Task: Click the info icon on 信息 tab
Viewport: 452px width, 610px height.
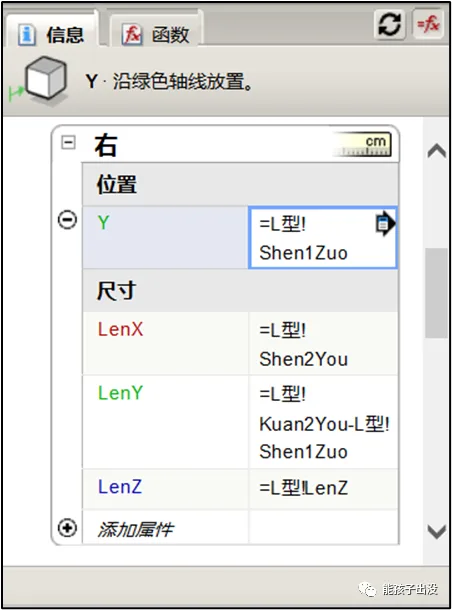Action: (27, 35)
